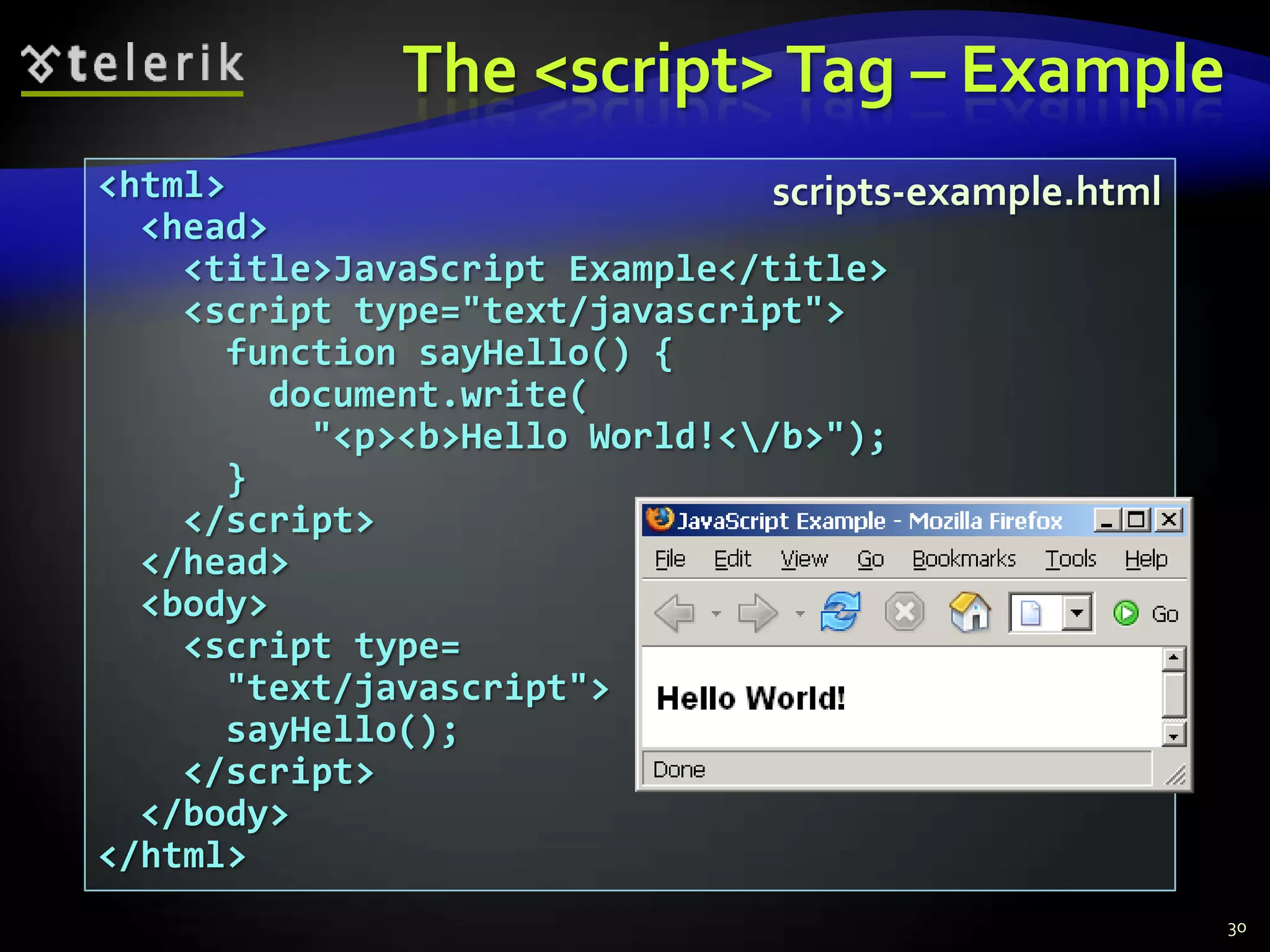Click the green Go button icon

coord(1126,614)
